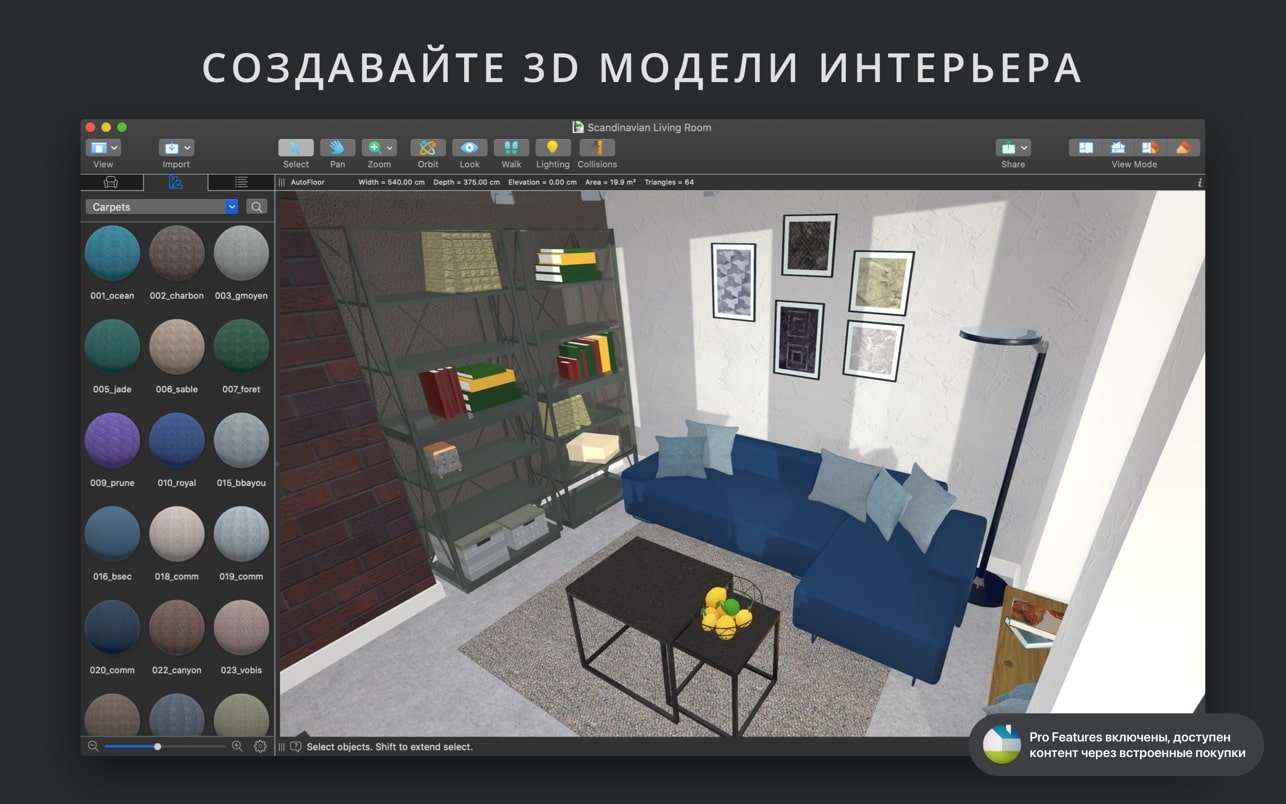The image size is (1286, 804).
Task: Click the Select arrow tool button
Action: [x=295, y=148]
